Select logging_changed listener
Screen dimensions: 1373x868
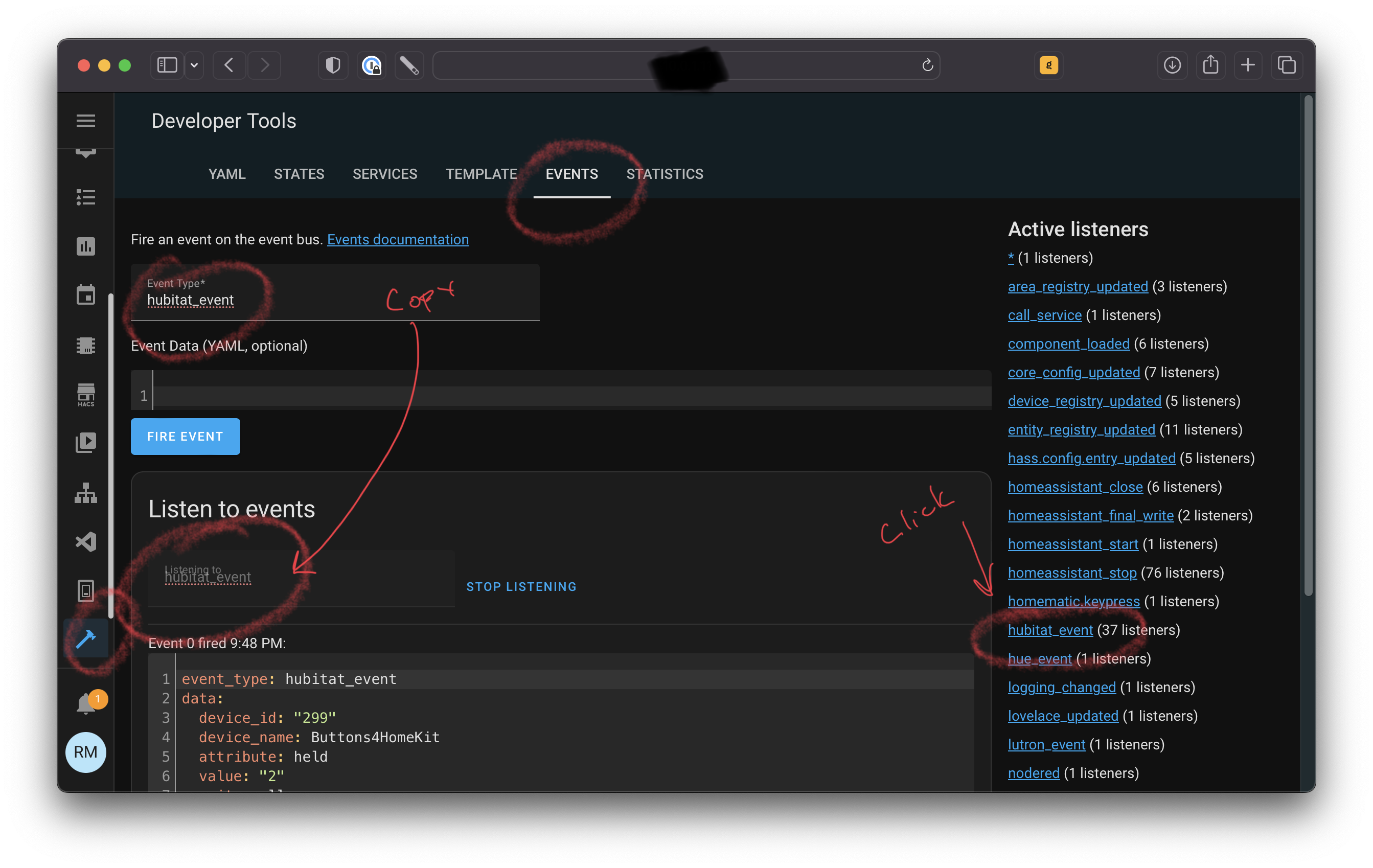pyautogui.click(x=1062, y=687)
